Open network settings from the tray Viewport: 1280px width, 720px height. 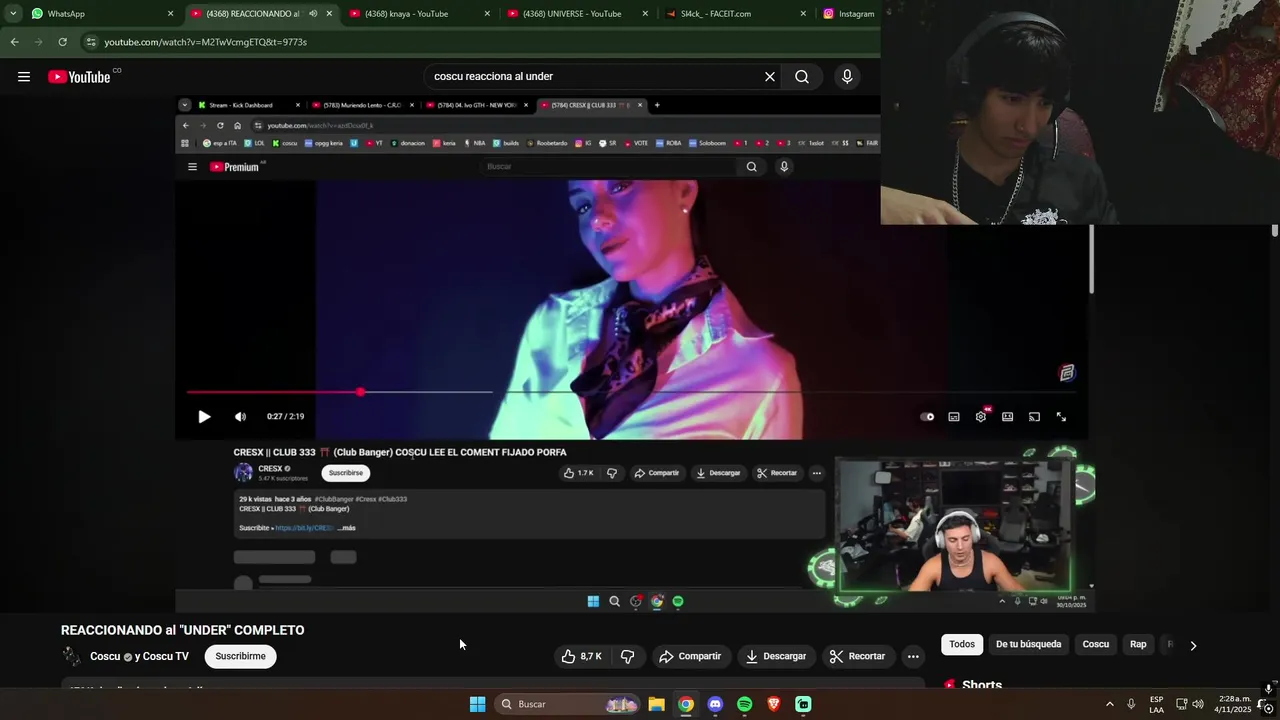[1181, 704]
